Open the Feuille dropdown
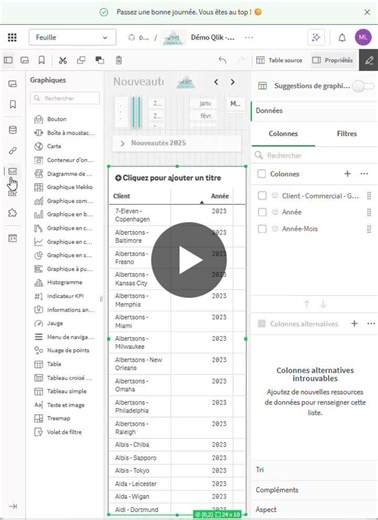The height and width of the screenshot is (520, 378). (72, 37)
